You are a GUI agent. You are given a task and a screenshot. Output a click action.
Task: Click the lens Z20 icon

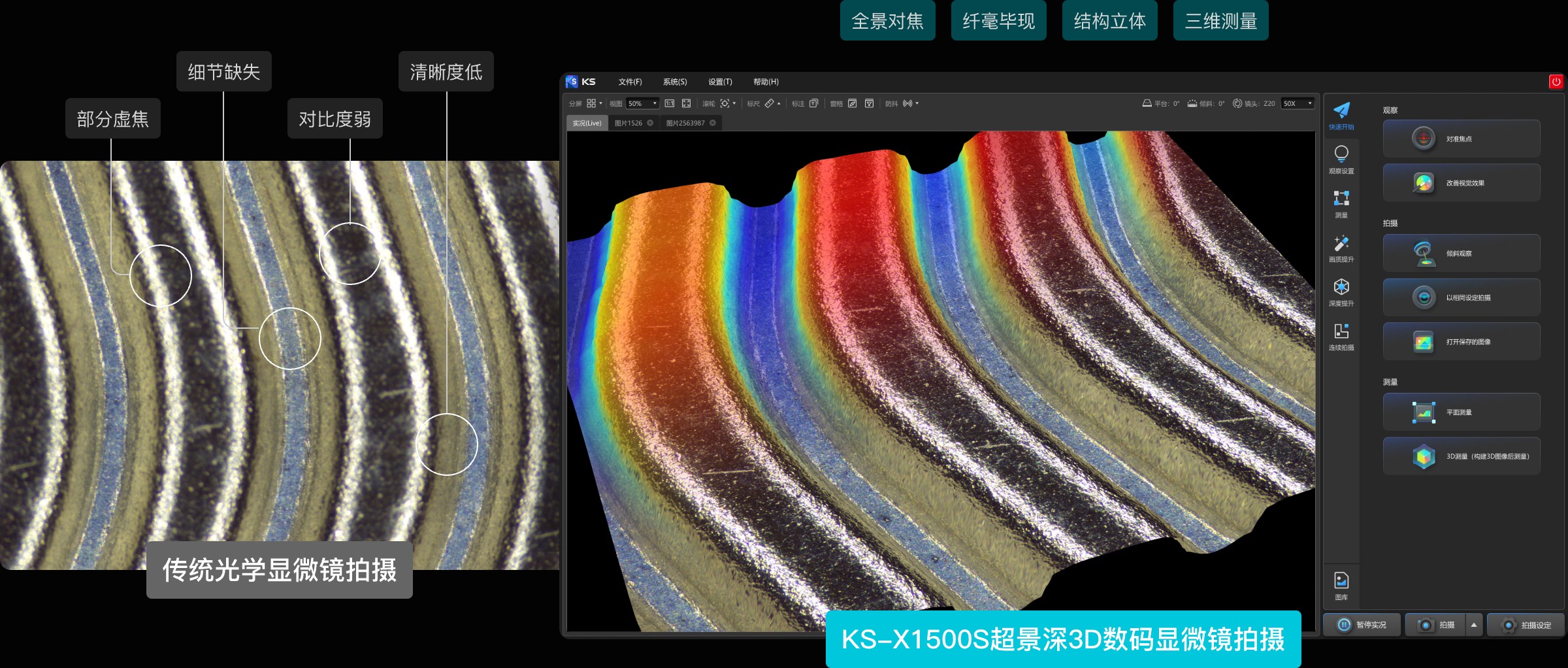click(x=1237, y=103)
